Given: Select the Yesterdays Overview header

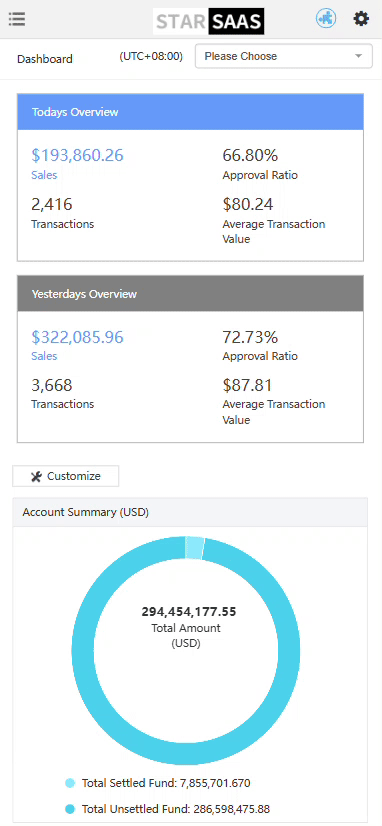Looking at the screenshot, I should point(191,293).
